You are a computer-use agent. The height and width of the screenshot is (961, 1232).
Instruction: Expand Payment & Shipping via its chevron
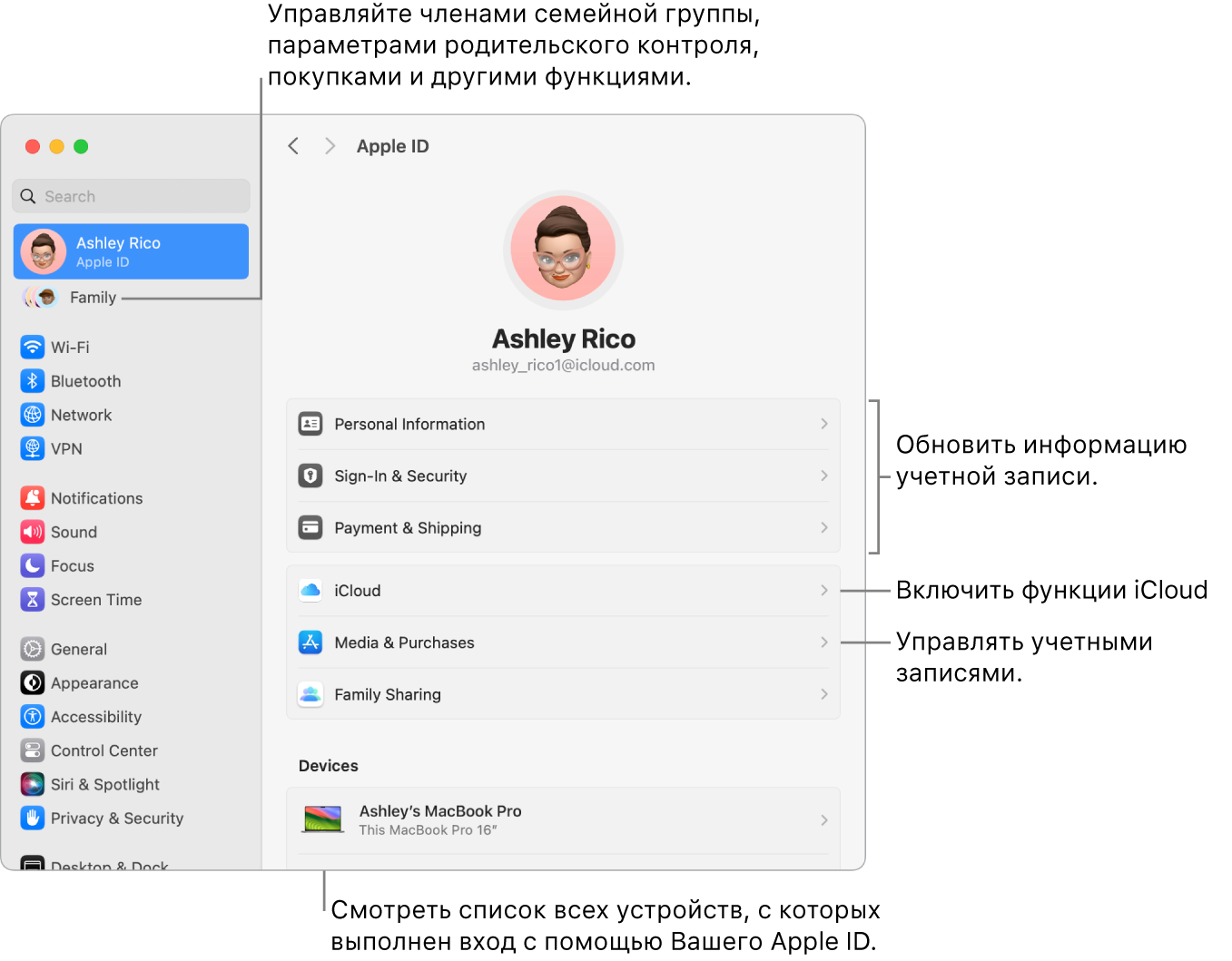click(x=824, y=527)
